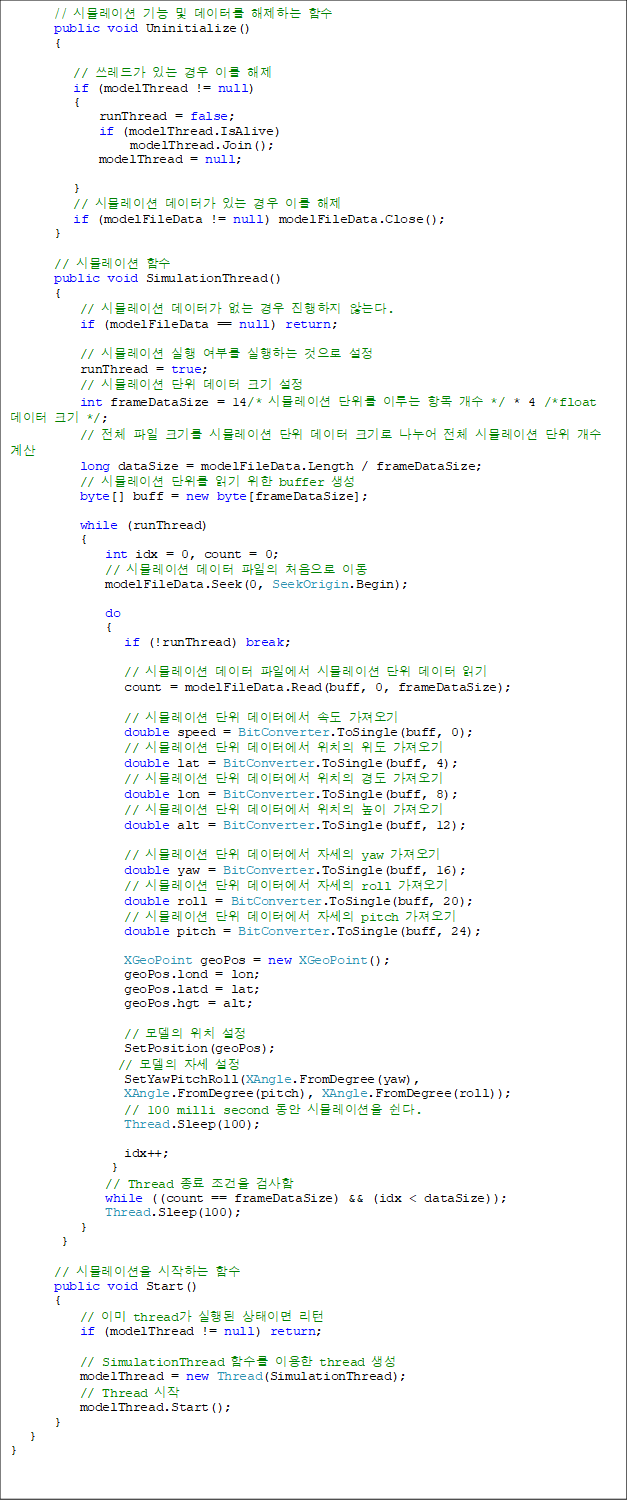Click 'if (modelThread.IsAlive)' line
Screen dimensions: 627x1503
(x=189, y=131)
